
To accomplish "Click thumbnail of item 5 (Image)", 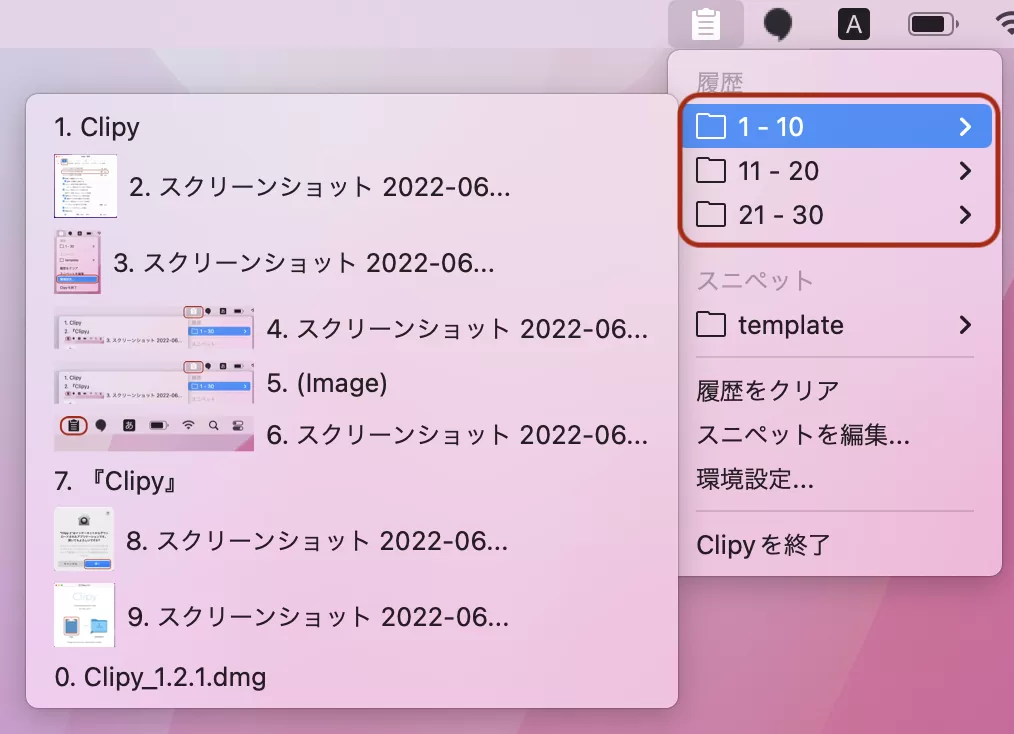I will click(154, 382).
